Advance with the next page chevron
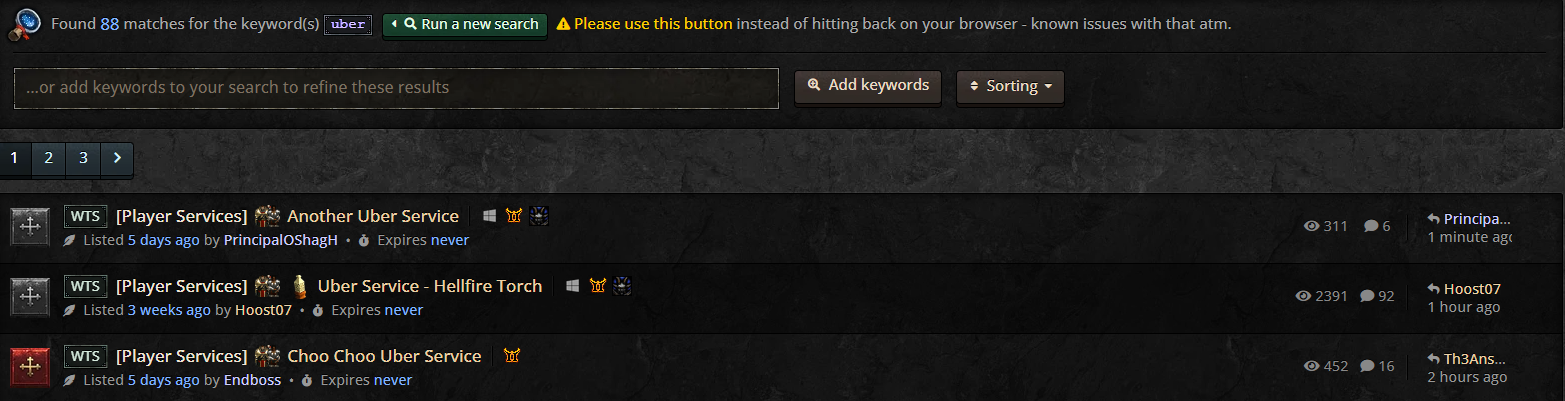Screen dimensions: 1565x401 (x=116, y=158)
